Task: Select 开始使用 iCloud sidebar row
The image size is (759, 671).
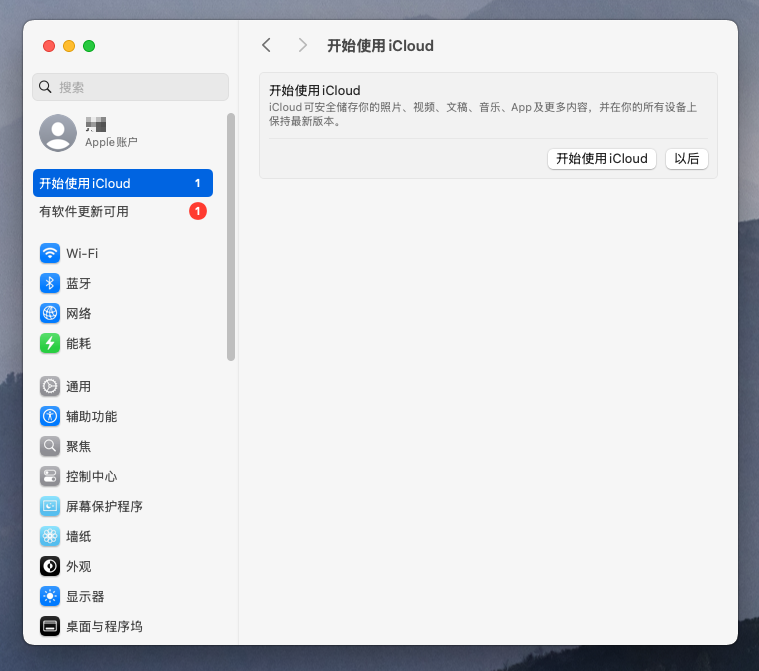Action: coord(123,183)
